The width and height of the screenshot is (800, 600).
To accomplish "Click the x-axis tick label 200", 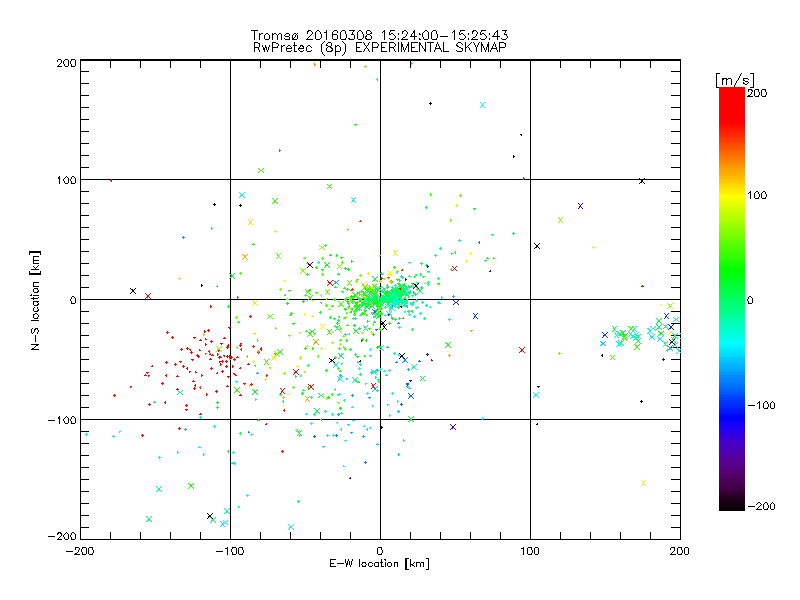I will point(680,551).
